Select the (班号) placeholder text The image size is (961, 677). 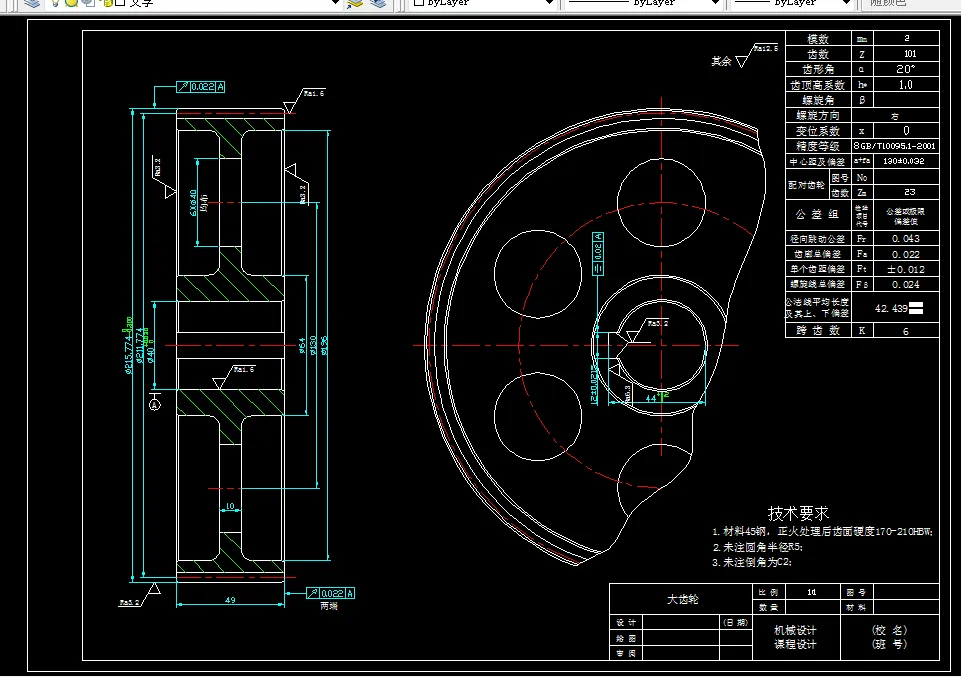point(889,644)
